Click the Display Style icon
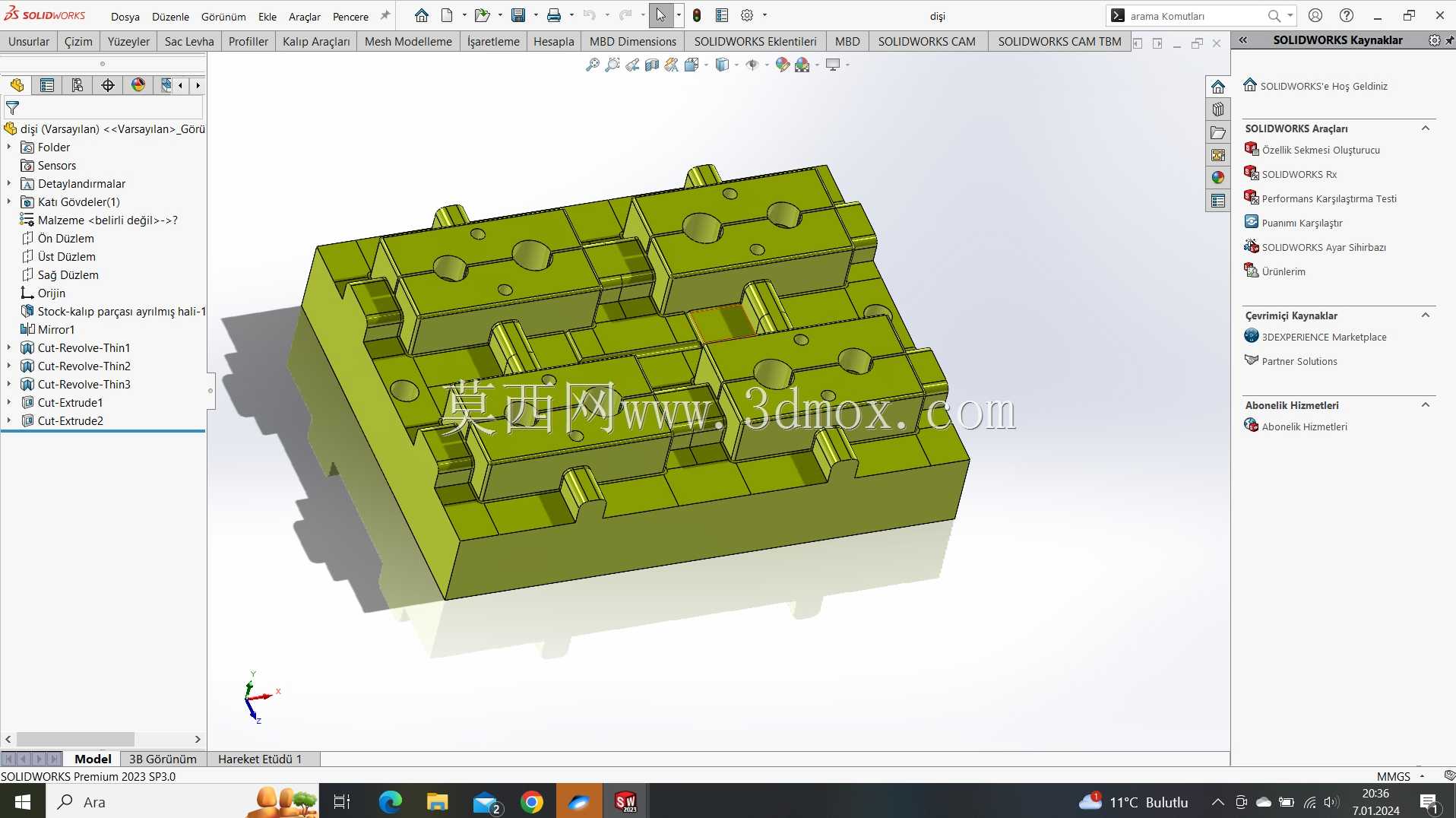Screen dimensions: 1456x818 pos(723,65)
